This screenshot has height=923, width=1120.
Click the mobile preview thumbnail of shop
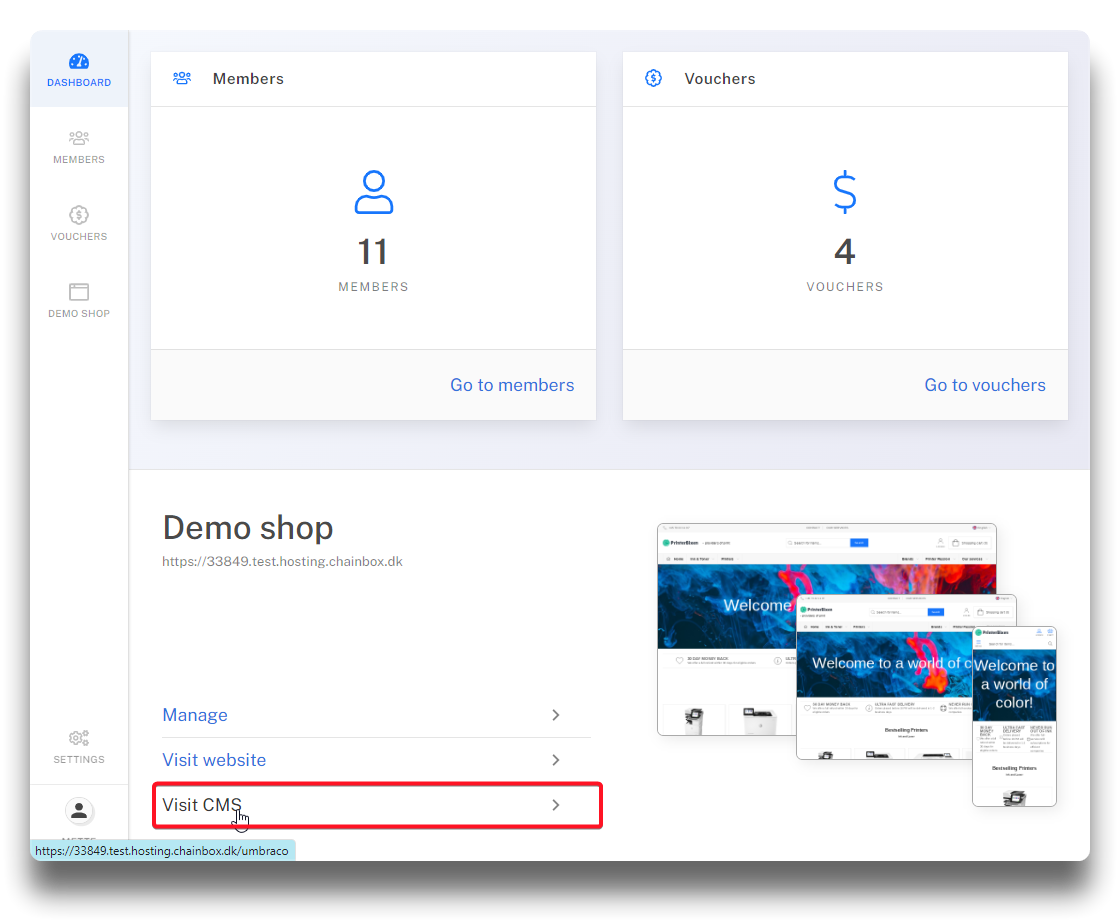1014,715
